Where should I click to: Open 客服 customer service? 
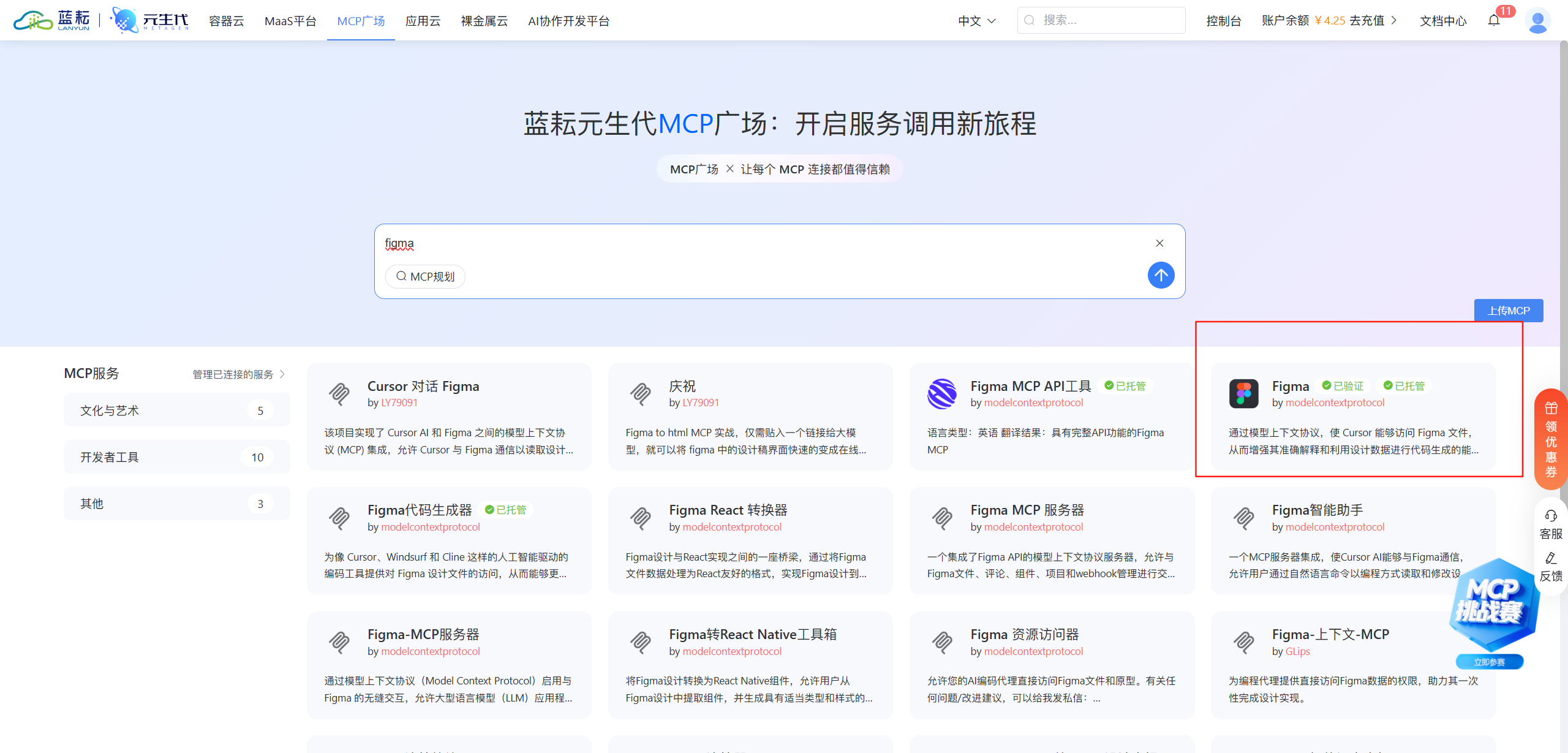1551,524
